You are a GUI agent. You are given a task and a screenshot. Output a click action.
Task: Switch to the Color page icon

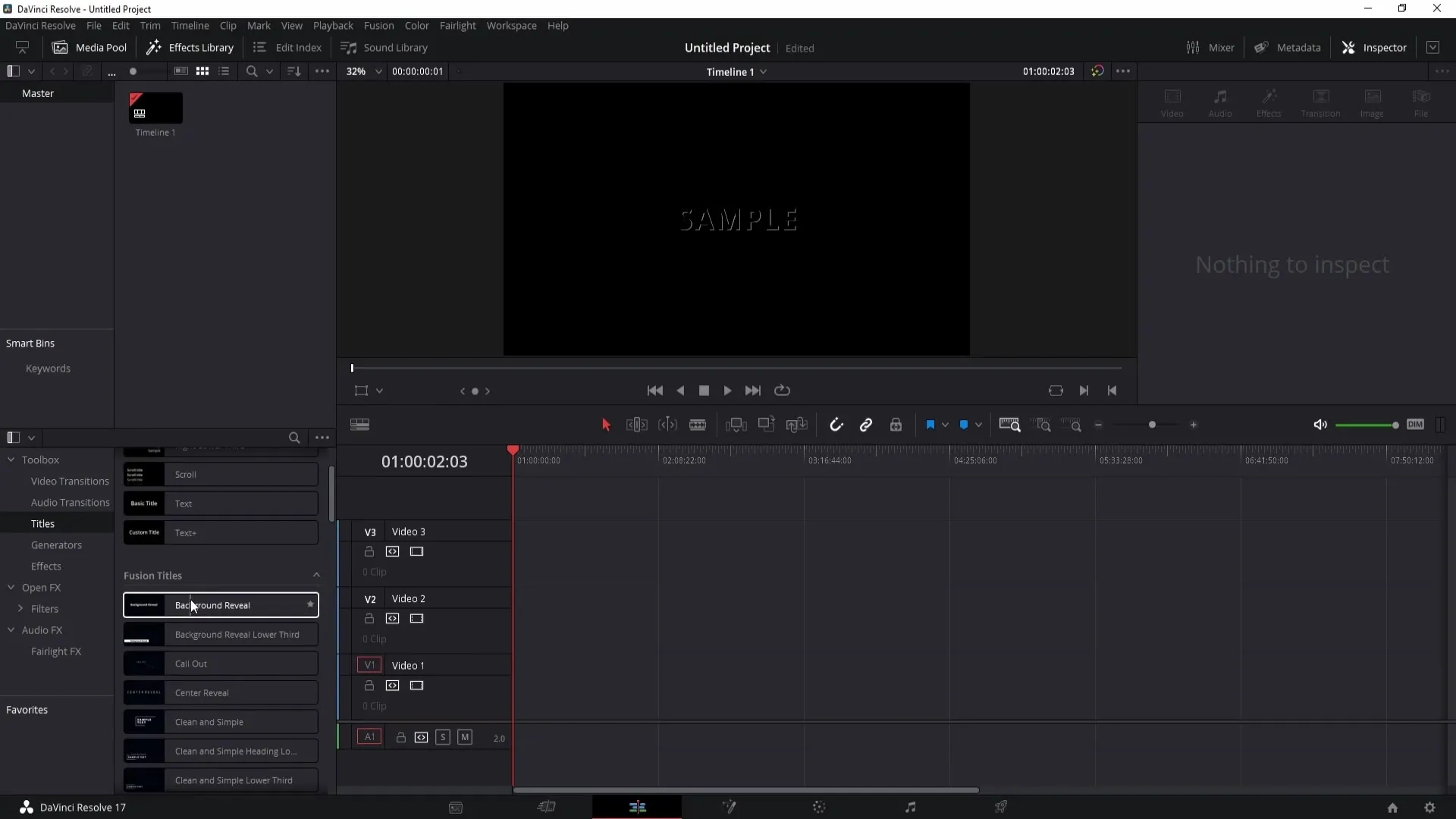819,807
